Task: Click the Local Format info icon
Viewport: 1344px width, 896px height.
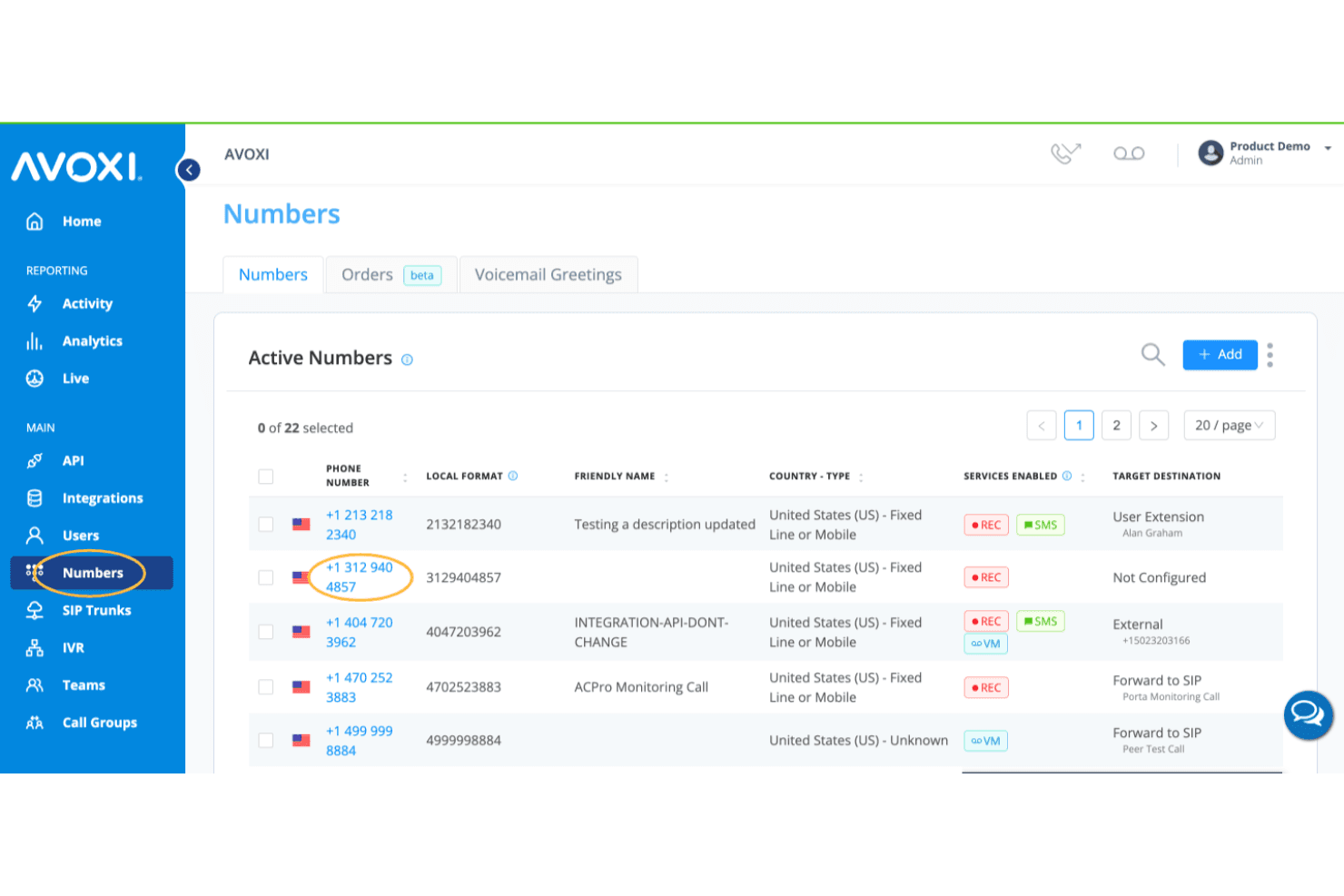Action: pos(513,476)
